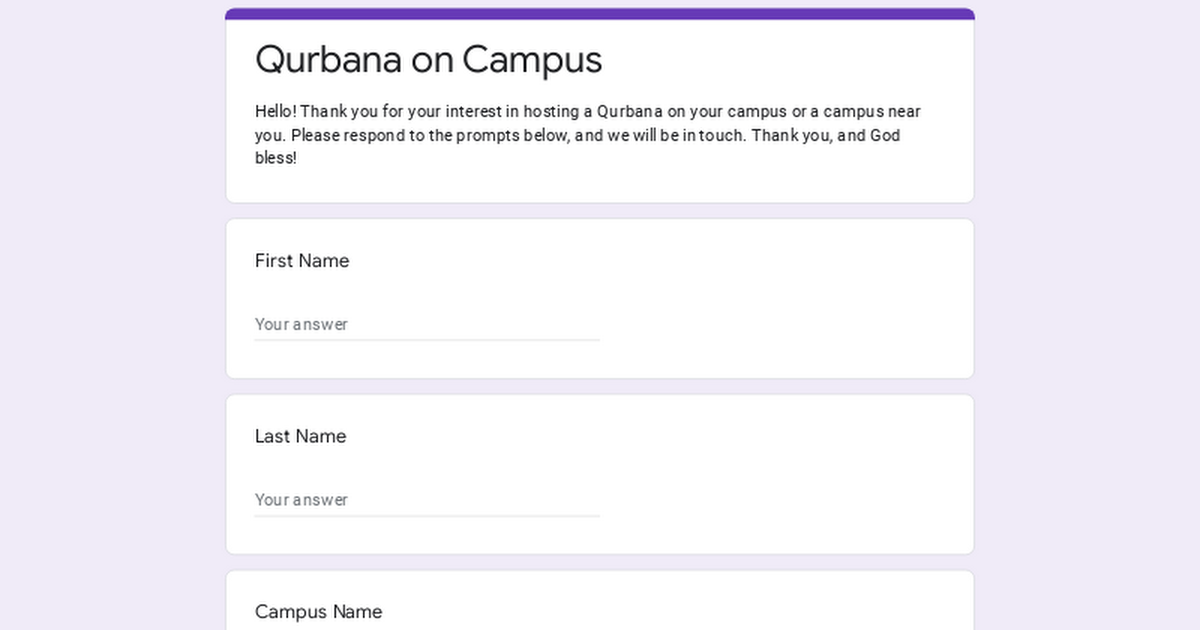Click "bless!" at end of description
Viewport: 1200px width, 630px height.
pos(276,158)
